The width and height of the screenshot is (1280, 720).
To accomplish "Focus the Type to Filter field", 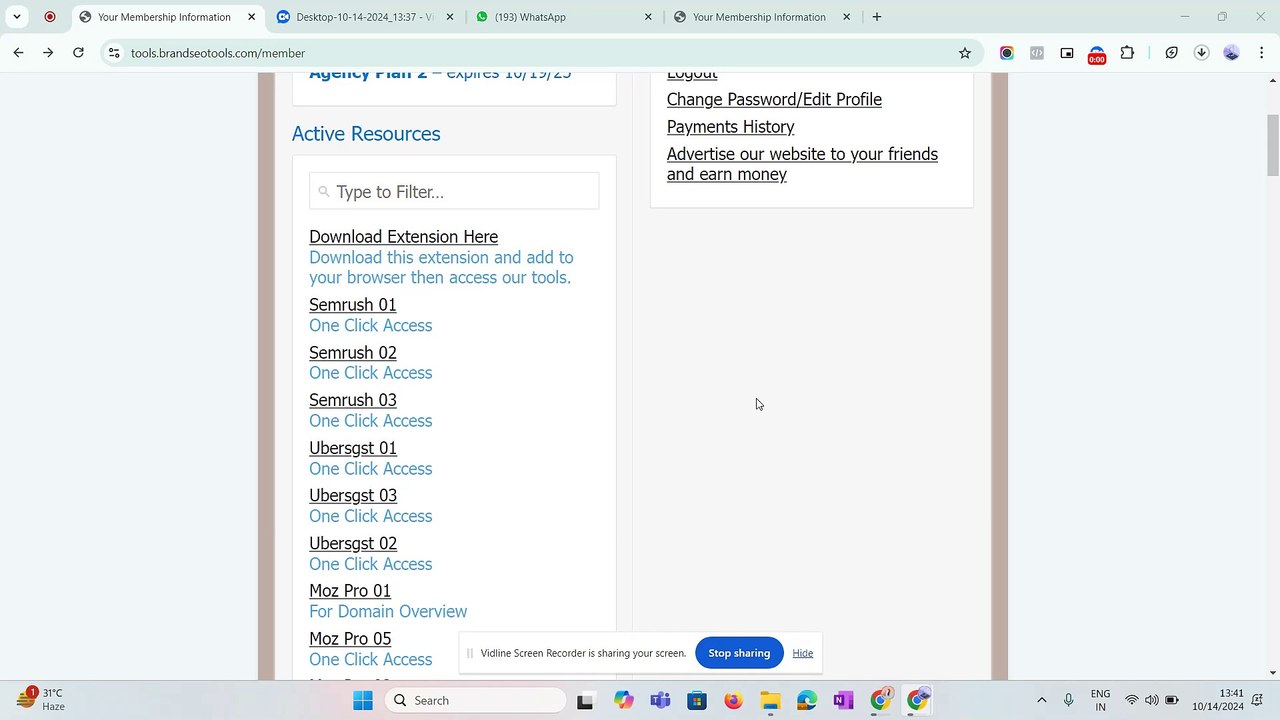I will click(454, 191).
